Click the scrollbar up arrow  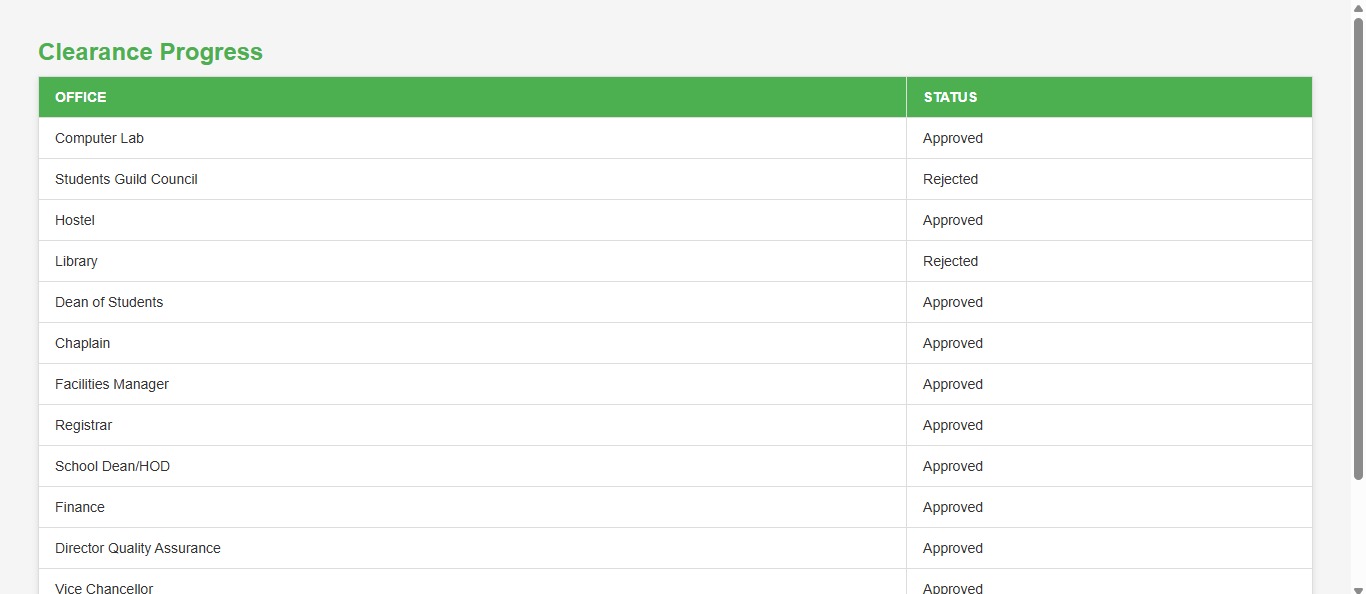click(x=1358, y=8)
